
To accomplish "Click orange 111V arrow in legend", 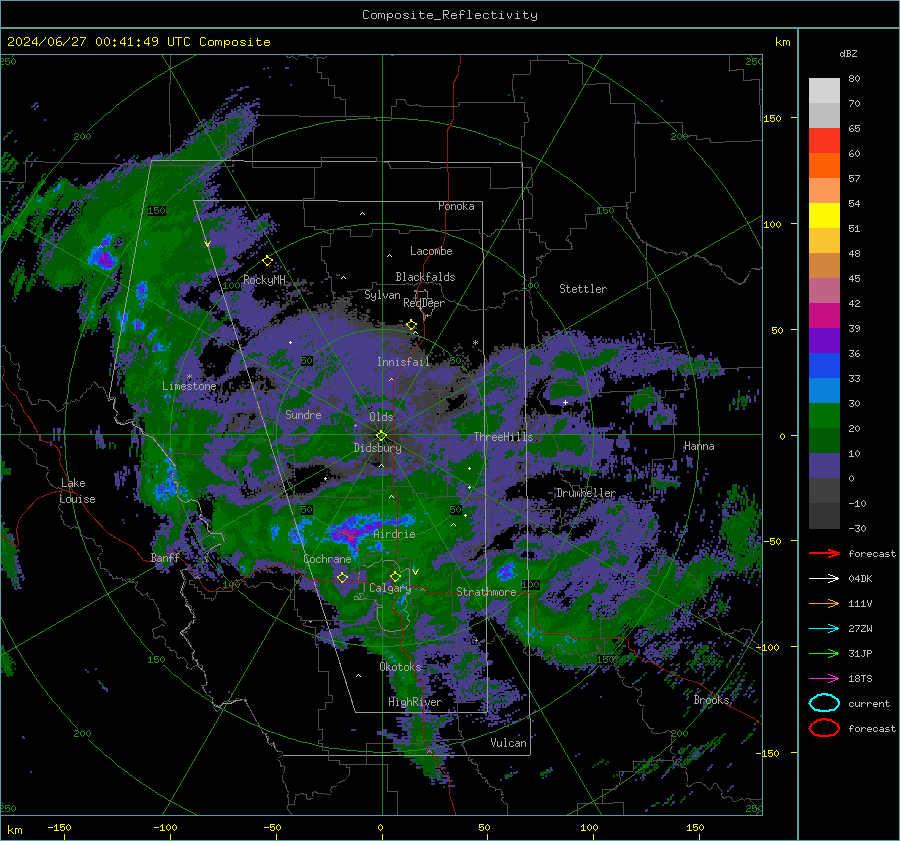I will point(824,603).
